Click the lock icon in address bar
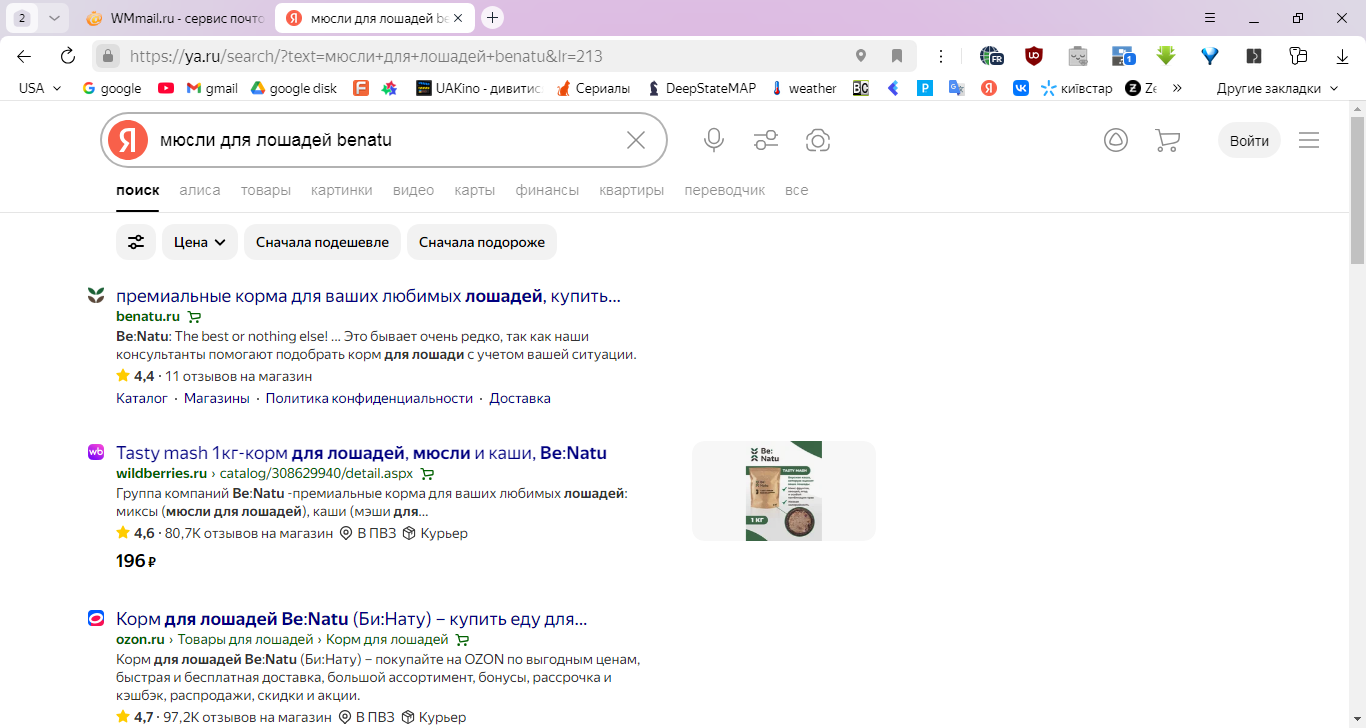The image size is (1366, 728). click(x=108, y=56)
